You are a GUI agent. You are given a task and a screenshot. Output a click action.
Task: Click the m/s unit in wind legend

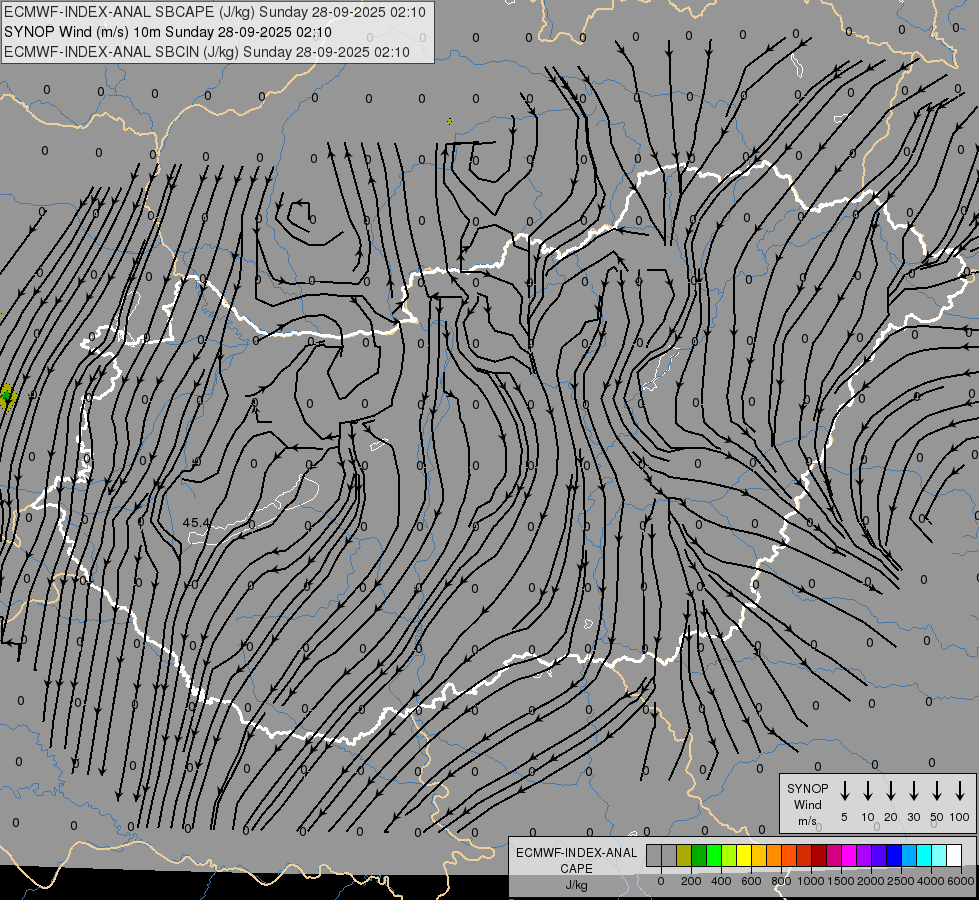coord(807,821)
